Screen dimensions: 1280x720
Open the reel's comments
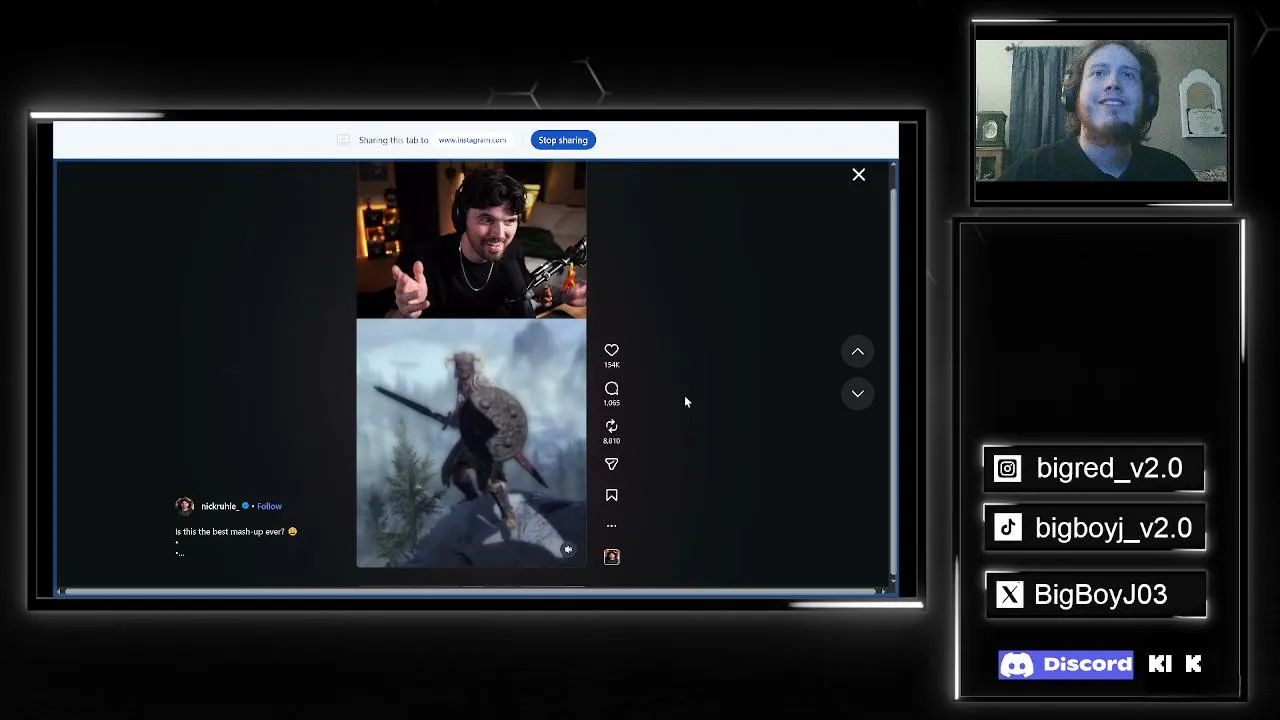coord(611,388)
